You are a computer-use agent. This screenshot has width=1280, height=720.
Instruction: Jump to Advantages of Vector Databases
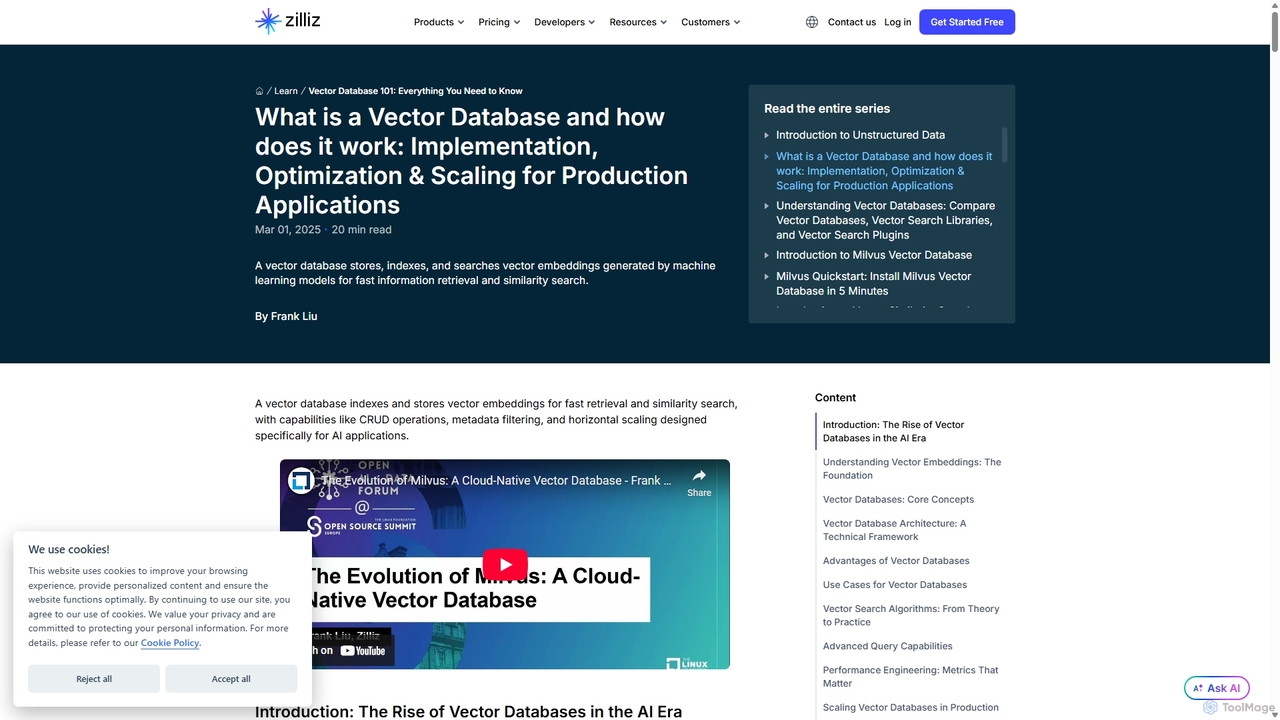click(x=896, y=561)
